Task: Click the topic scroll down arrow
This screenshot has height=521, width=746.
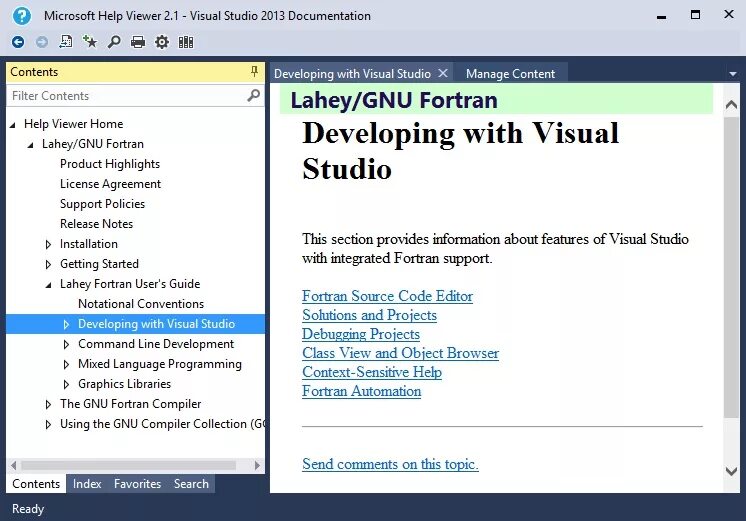Action: 731,471
